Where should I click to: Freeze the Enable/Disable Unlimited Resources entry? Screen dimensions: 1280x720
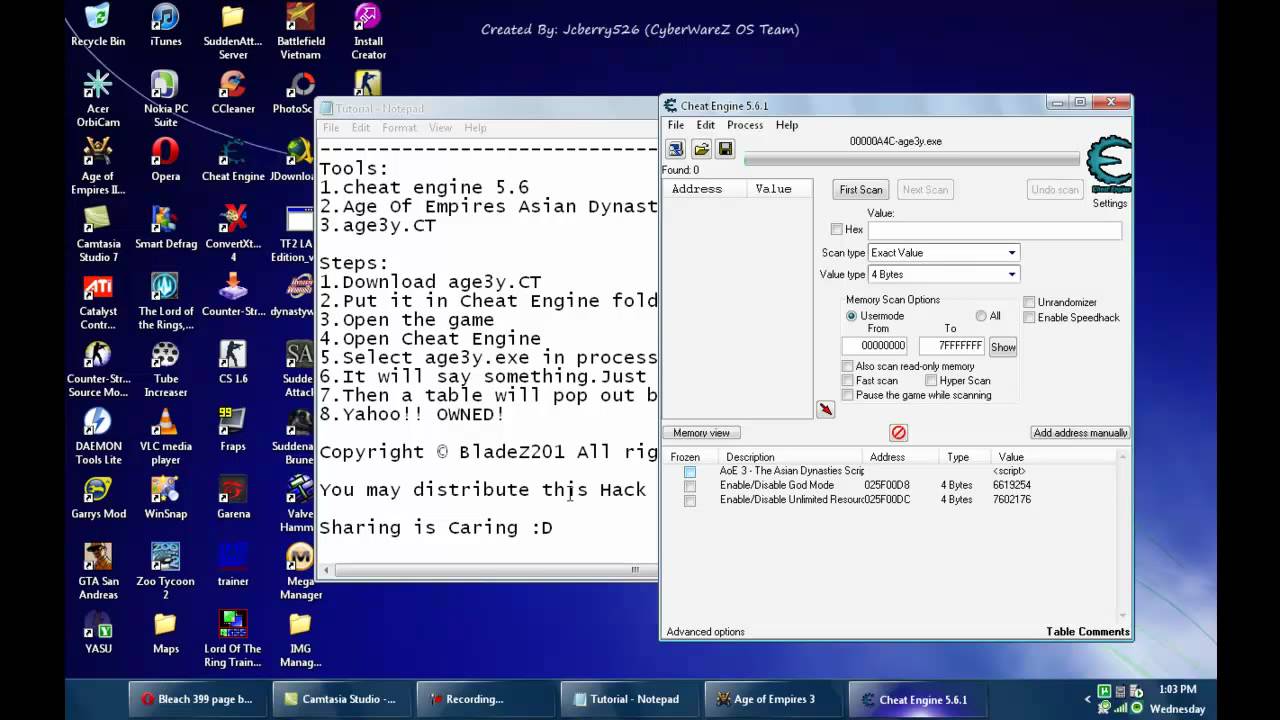pyautogui.click(x=690, y=500)
